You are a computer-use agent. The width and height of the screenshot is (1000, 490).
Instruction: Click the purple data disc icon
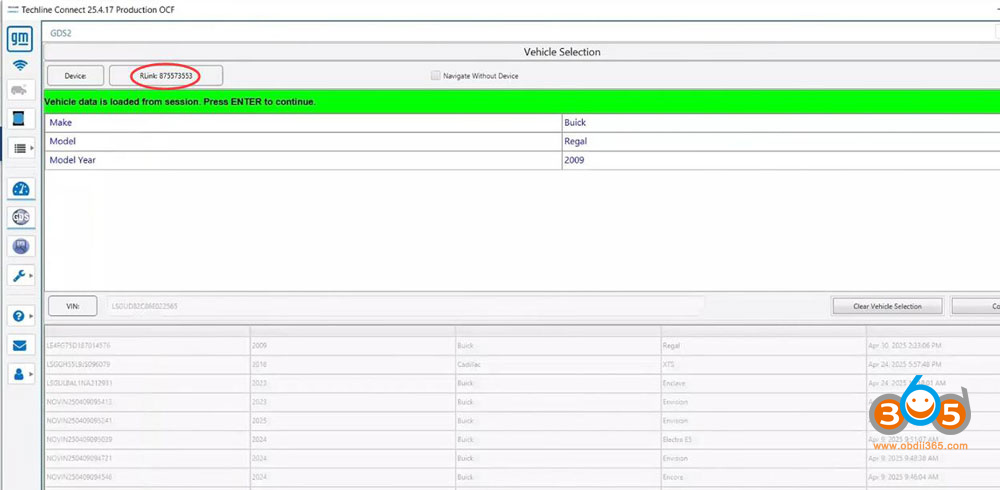click(x=20, y=246)
